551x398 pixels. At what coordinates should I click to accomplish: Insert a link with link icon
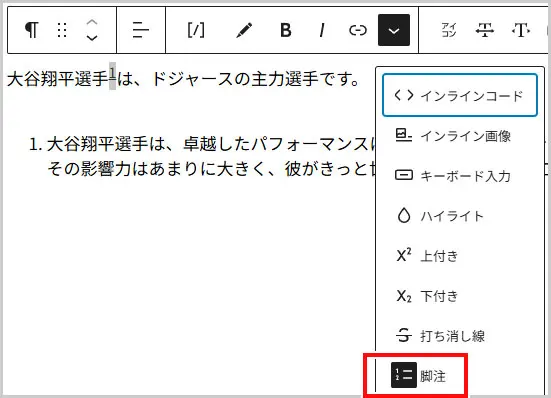click(x=358, y=30)
